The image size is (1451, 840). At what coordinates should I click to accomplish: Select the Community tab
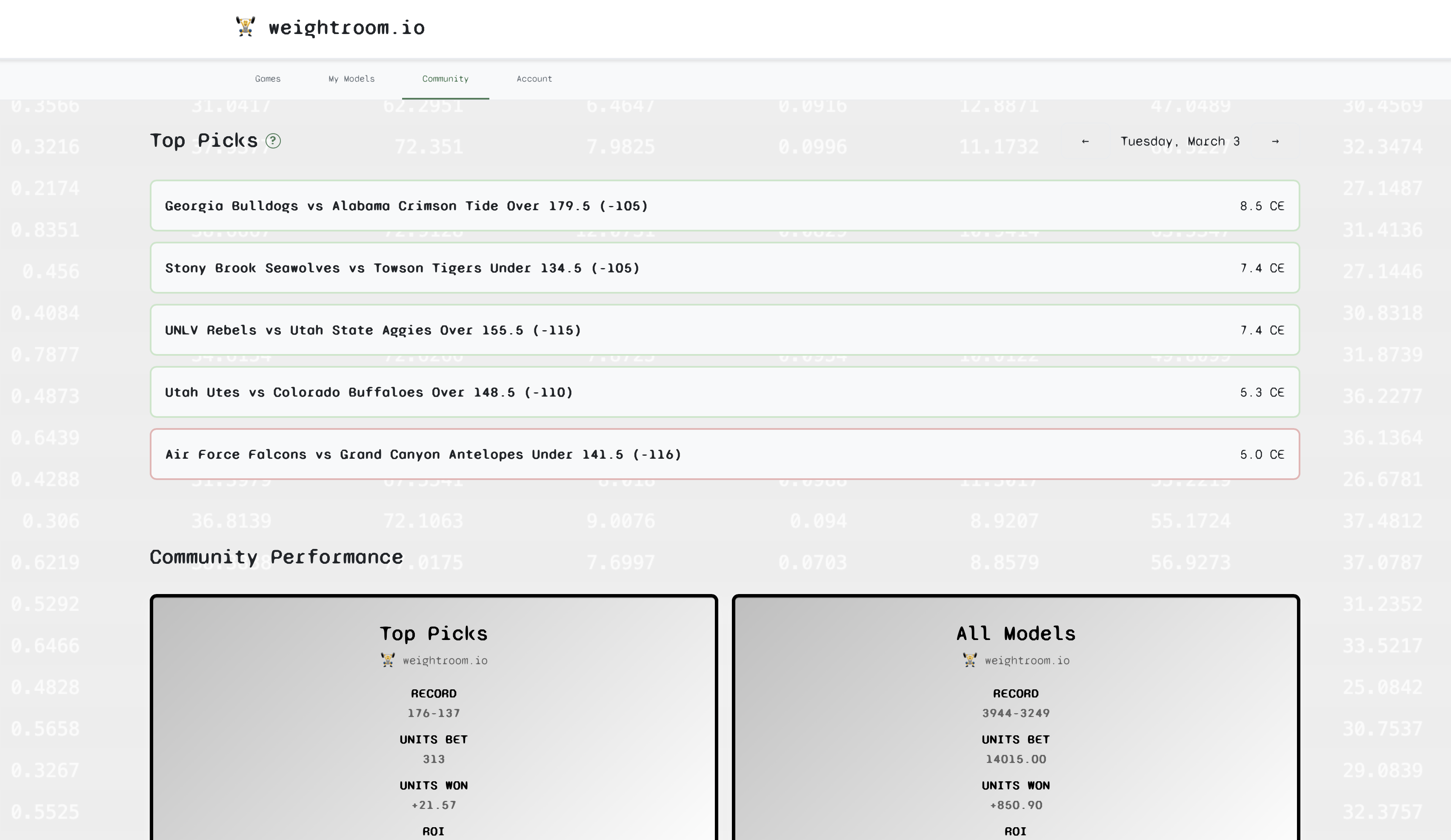pos(445,79)
